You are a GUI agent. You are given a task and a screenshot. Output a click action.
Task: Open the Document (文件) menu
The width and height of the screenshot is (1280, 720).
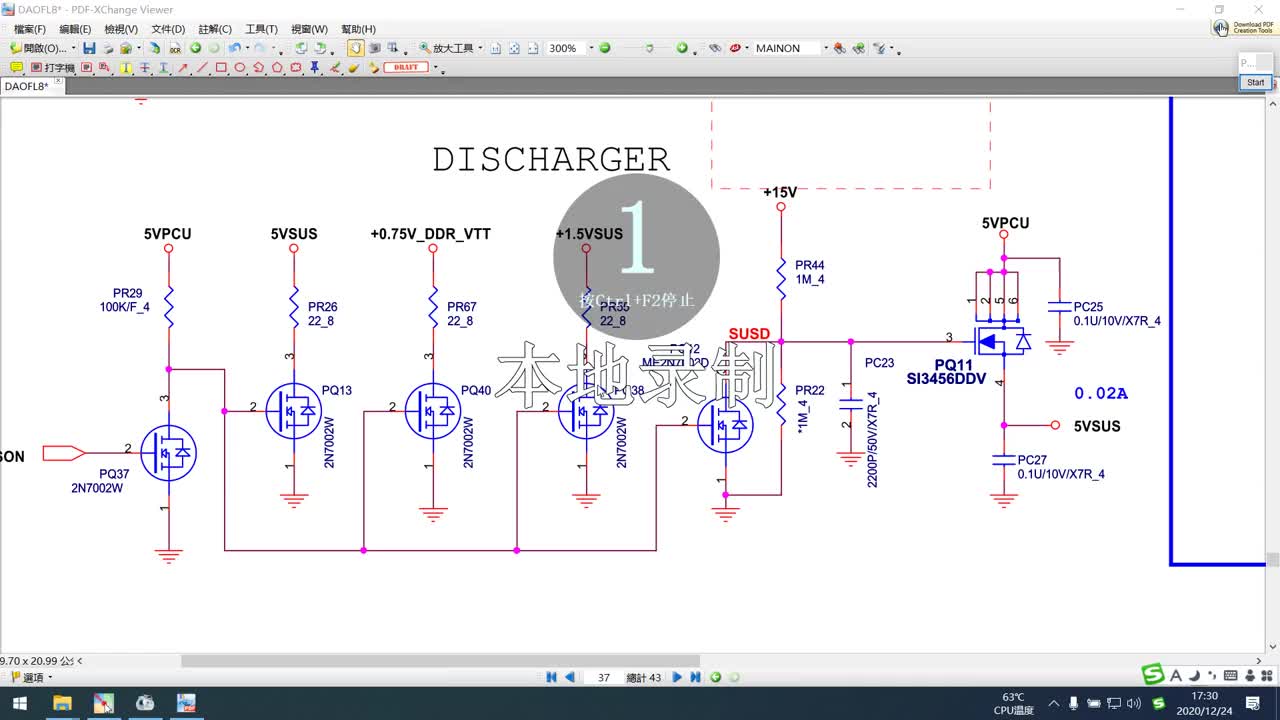point(168,29)
